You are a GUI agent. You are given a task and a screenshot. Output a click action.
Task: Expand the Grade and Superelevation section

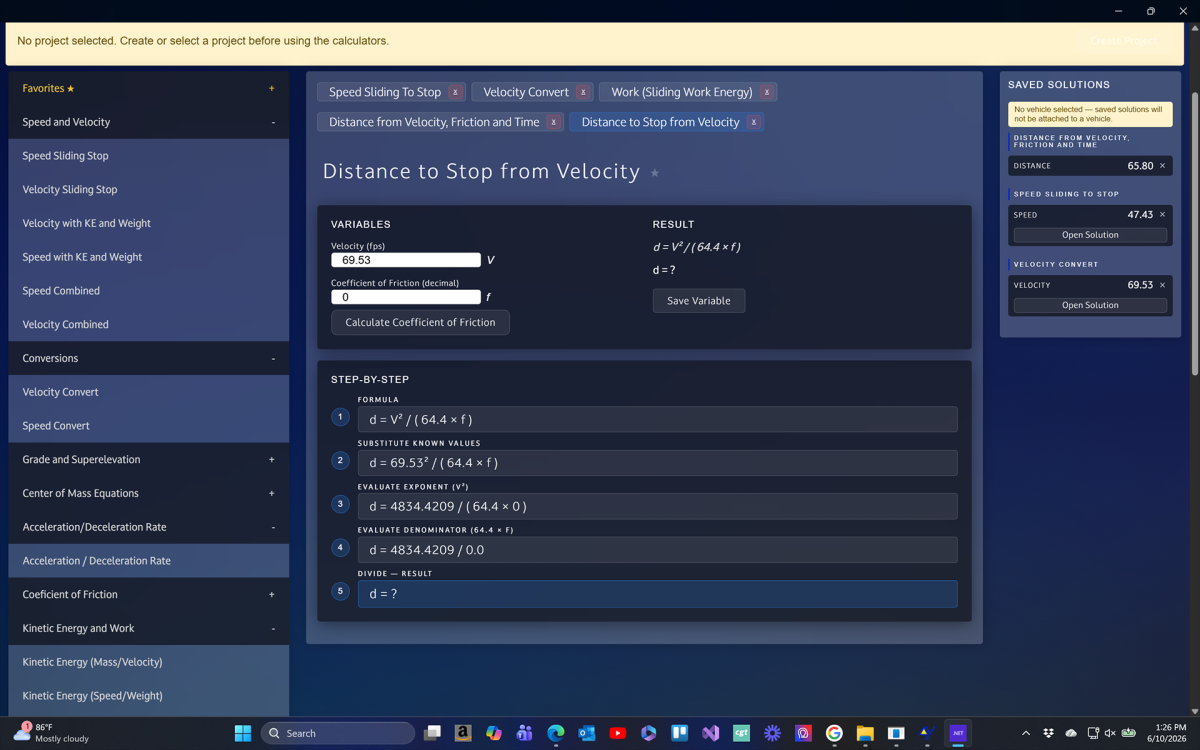tap(271, 460)
